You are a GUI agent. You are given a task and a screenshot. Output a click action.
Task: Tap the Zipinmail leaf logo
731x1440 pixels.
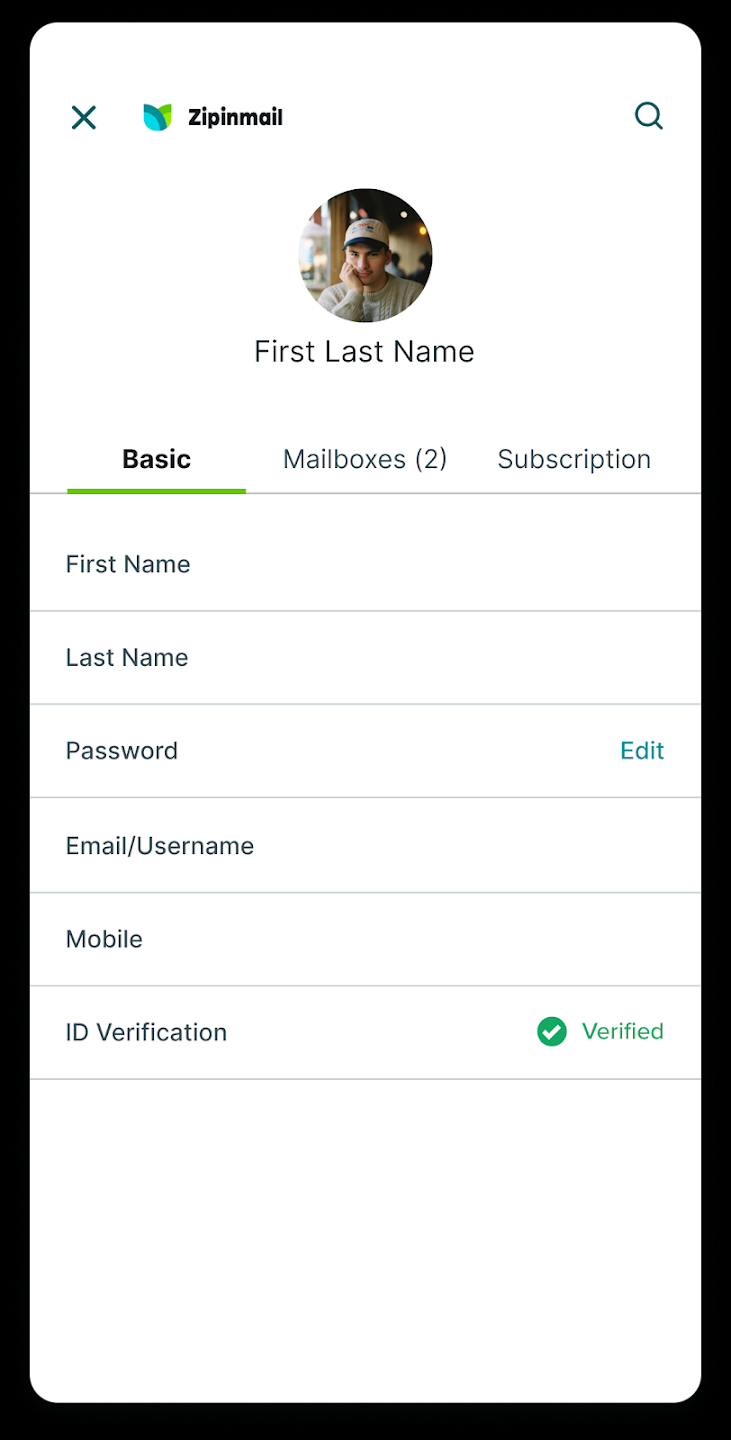(157, 117)
